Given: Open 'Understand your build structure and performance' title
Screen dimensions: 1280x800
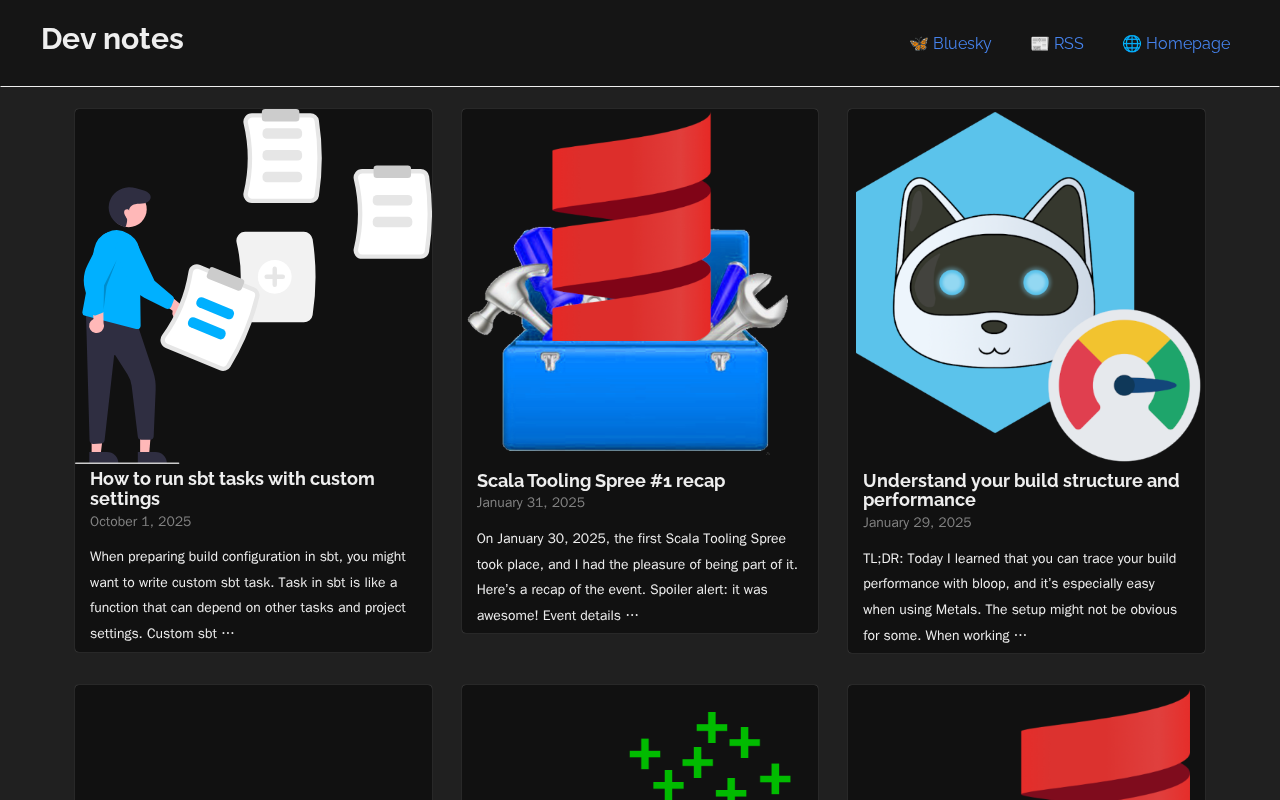Looking at the screenshot, I should click(x=1021, y=490).
